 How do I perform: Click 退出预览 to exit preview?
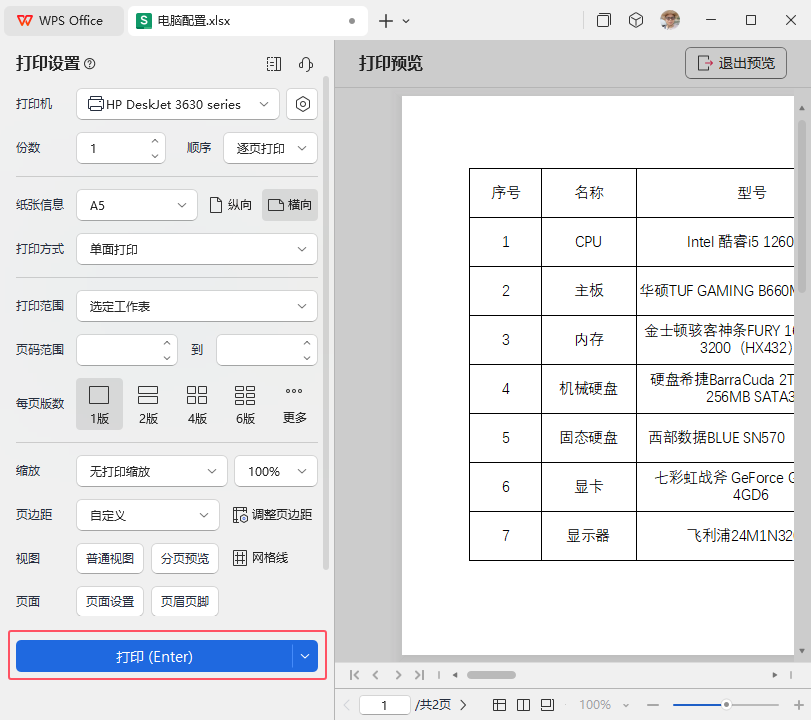pyautogui.click(x=735, y=63)
